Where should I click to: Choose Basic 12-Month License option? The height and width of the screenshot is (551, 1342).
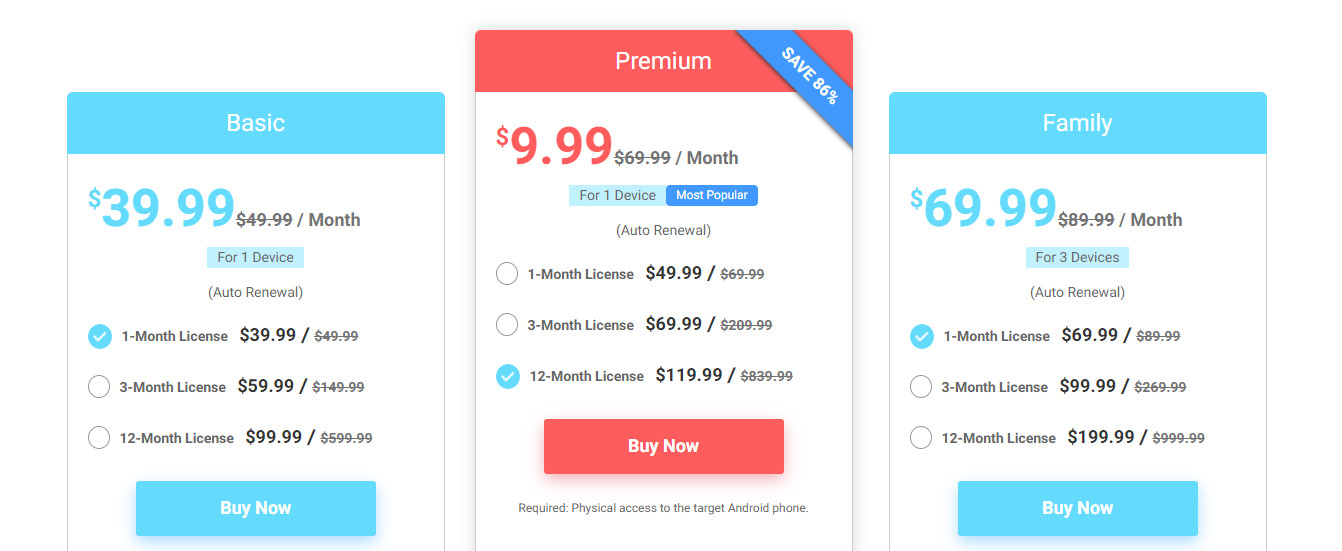99,438
